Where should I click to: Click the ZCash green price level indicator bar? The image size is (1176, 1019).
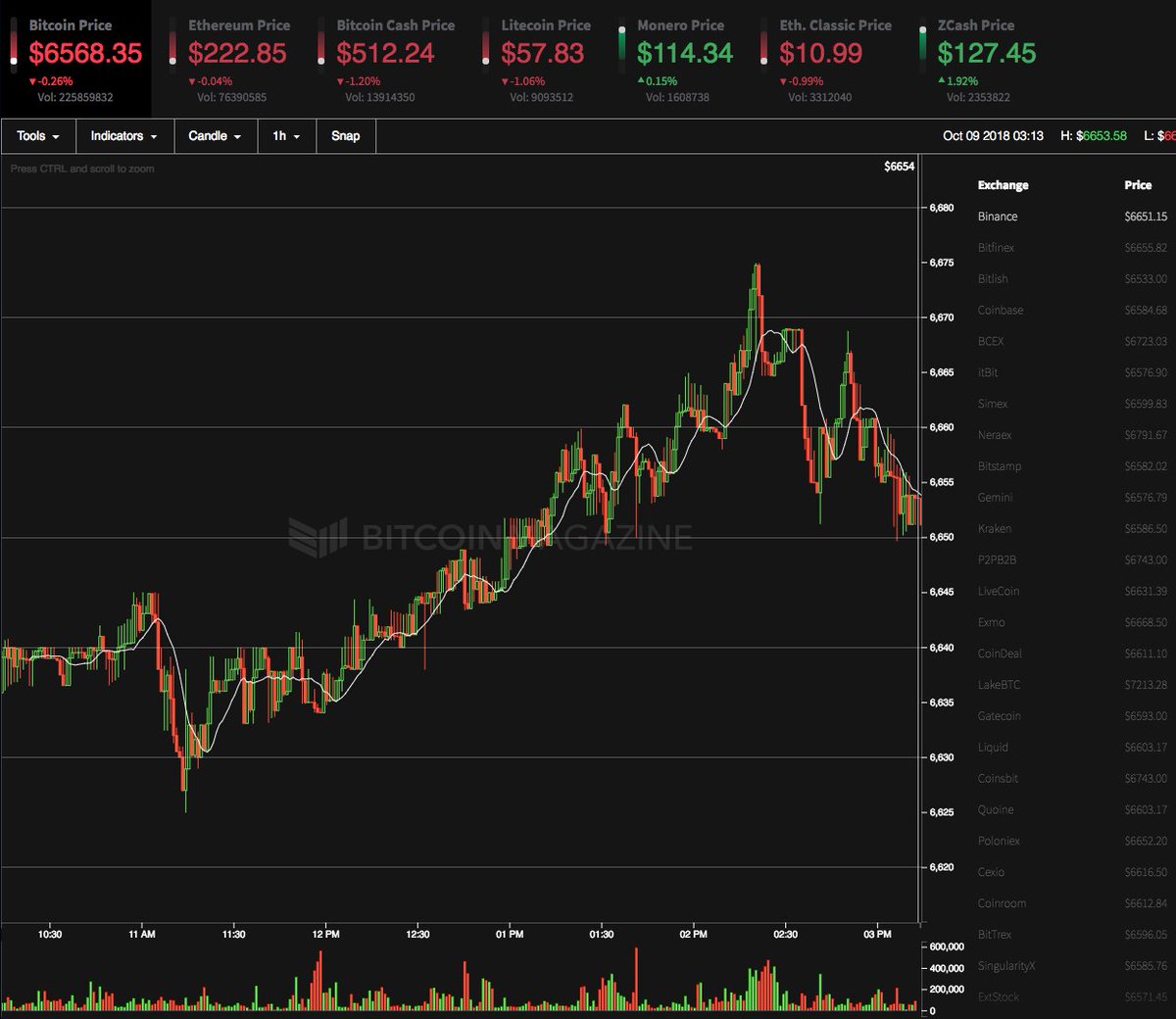click(x=922, y=48)
